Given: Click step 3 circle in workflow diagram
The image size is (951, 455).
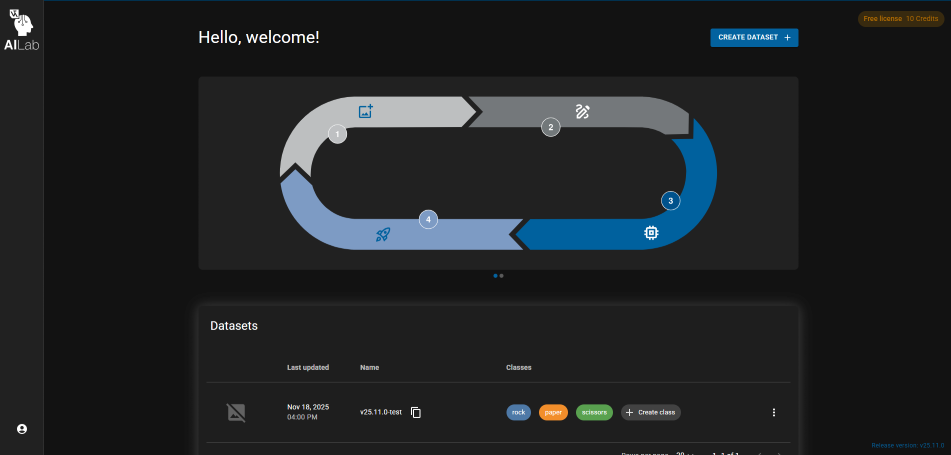Looking at the screenshot, I should point(671,201).
